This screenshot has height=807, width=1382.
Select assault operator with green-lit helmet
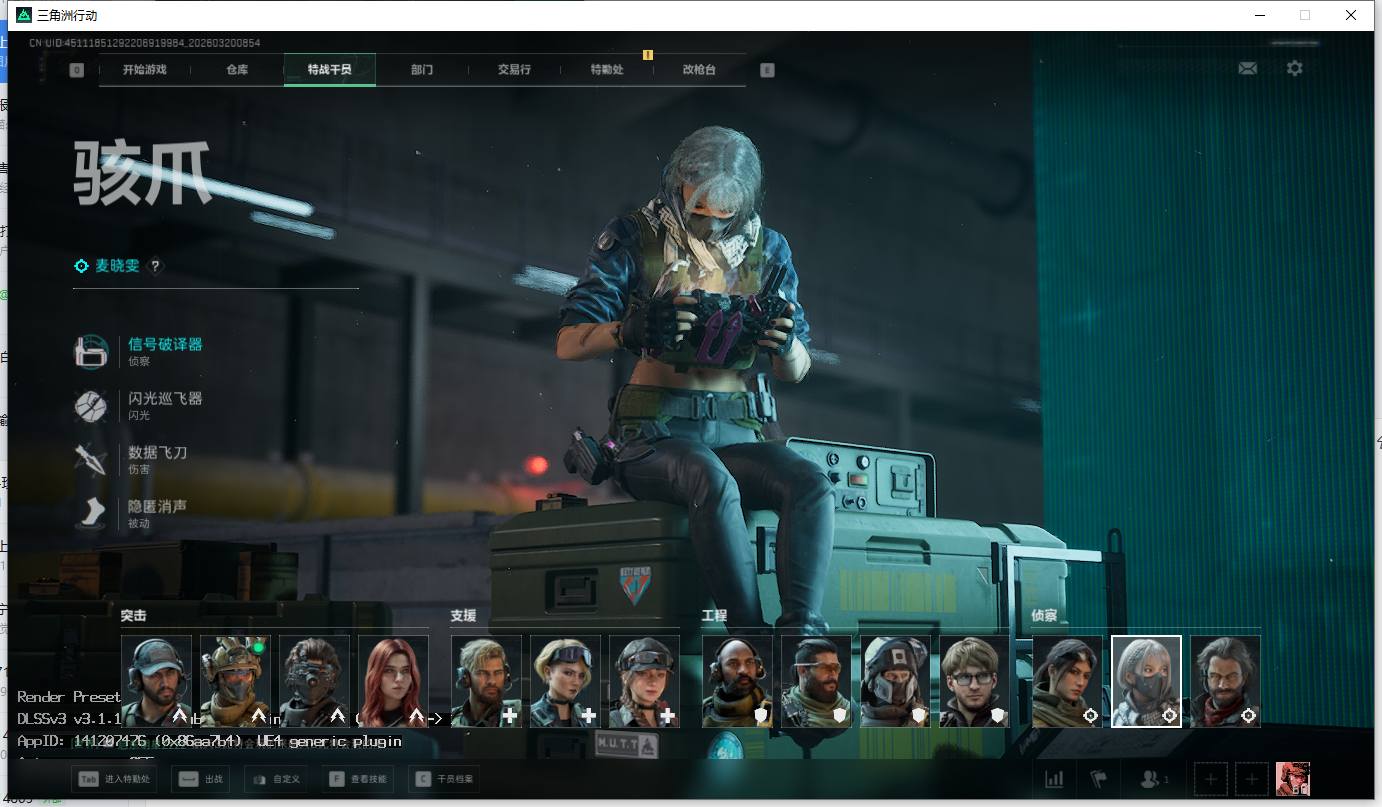tap(235, 681)
